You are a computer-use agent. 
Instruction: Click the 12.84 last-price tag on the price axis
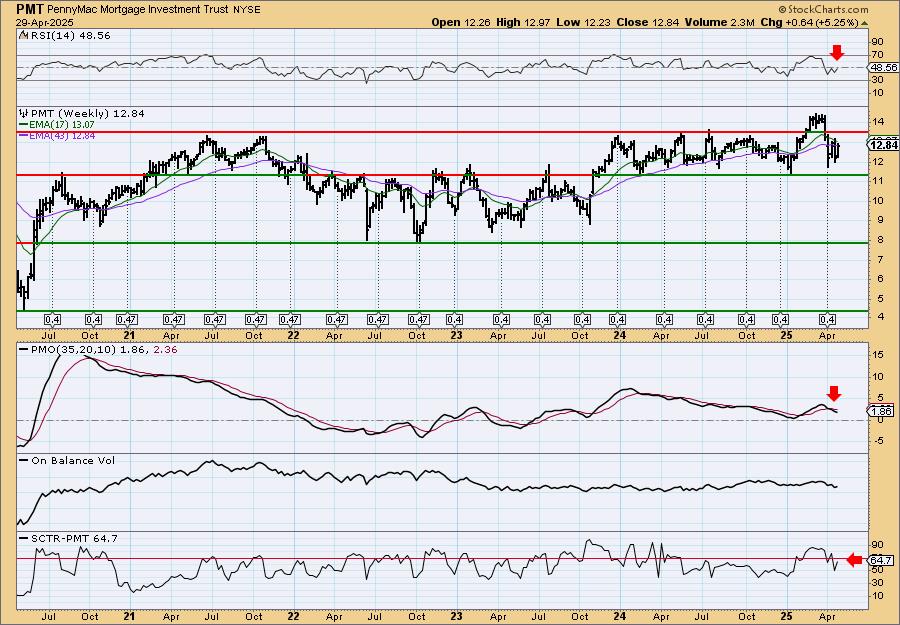884,145
